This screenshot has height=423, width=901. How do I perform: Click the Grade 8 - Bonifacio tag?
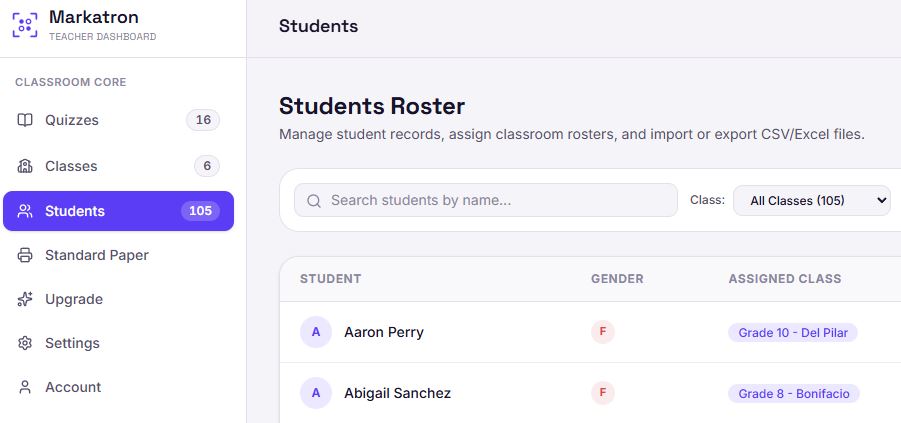click(794, 393)
